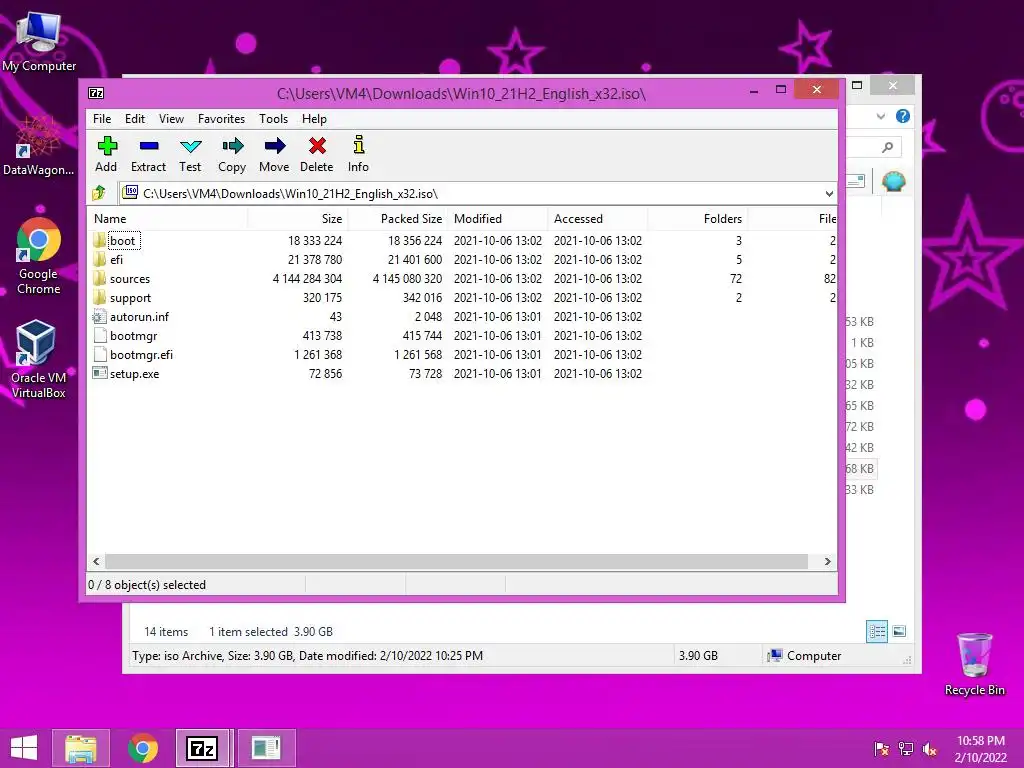Expand the 7-Zip address path dropdown
Screen dimensions: 1024x768
coord(829,194)
